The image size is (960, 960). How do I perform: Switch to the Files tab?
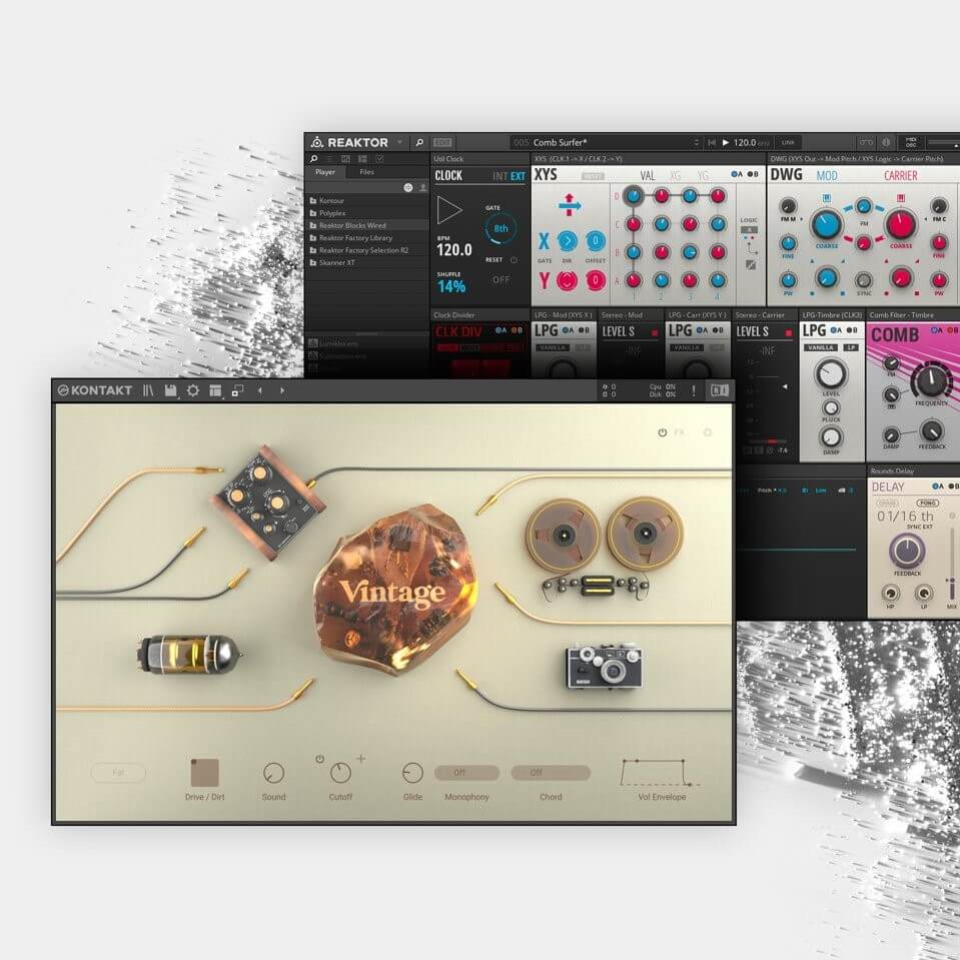(x=369, y=173)
